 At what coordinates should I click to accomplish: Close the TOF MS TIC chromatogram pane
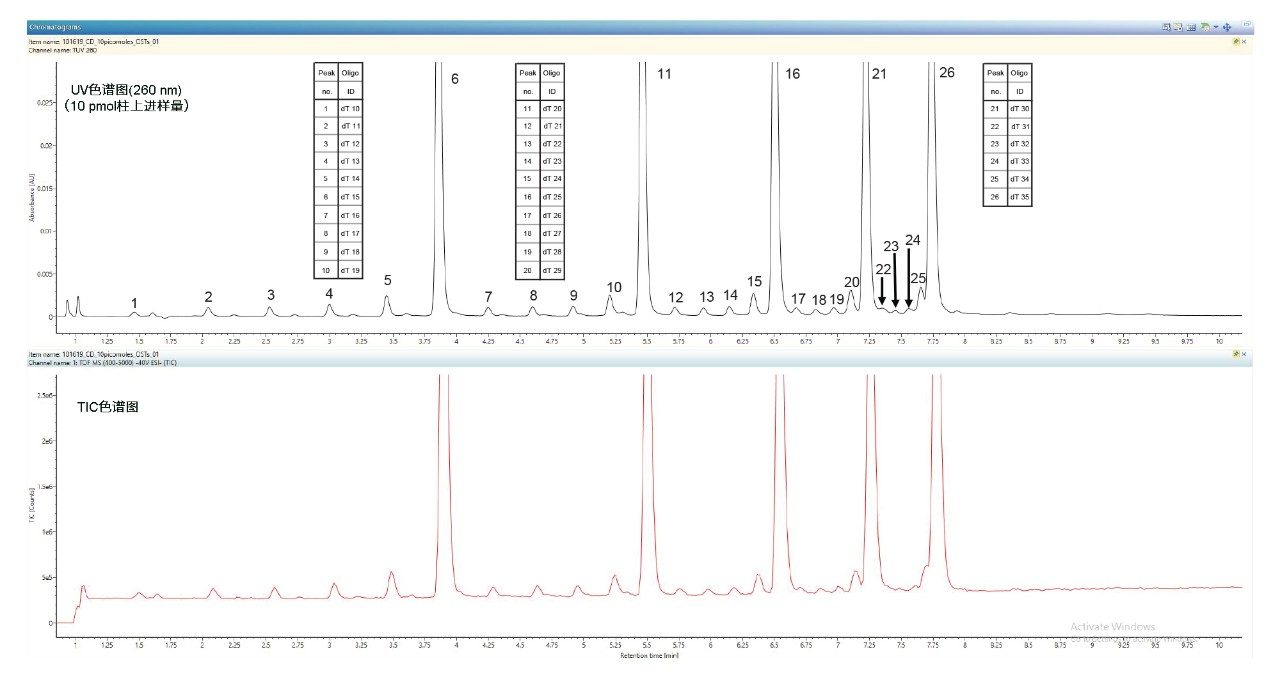(1244, 354)
